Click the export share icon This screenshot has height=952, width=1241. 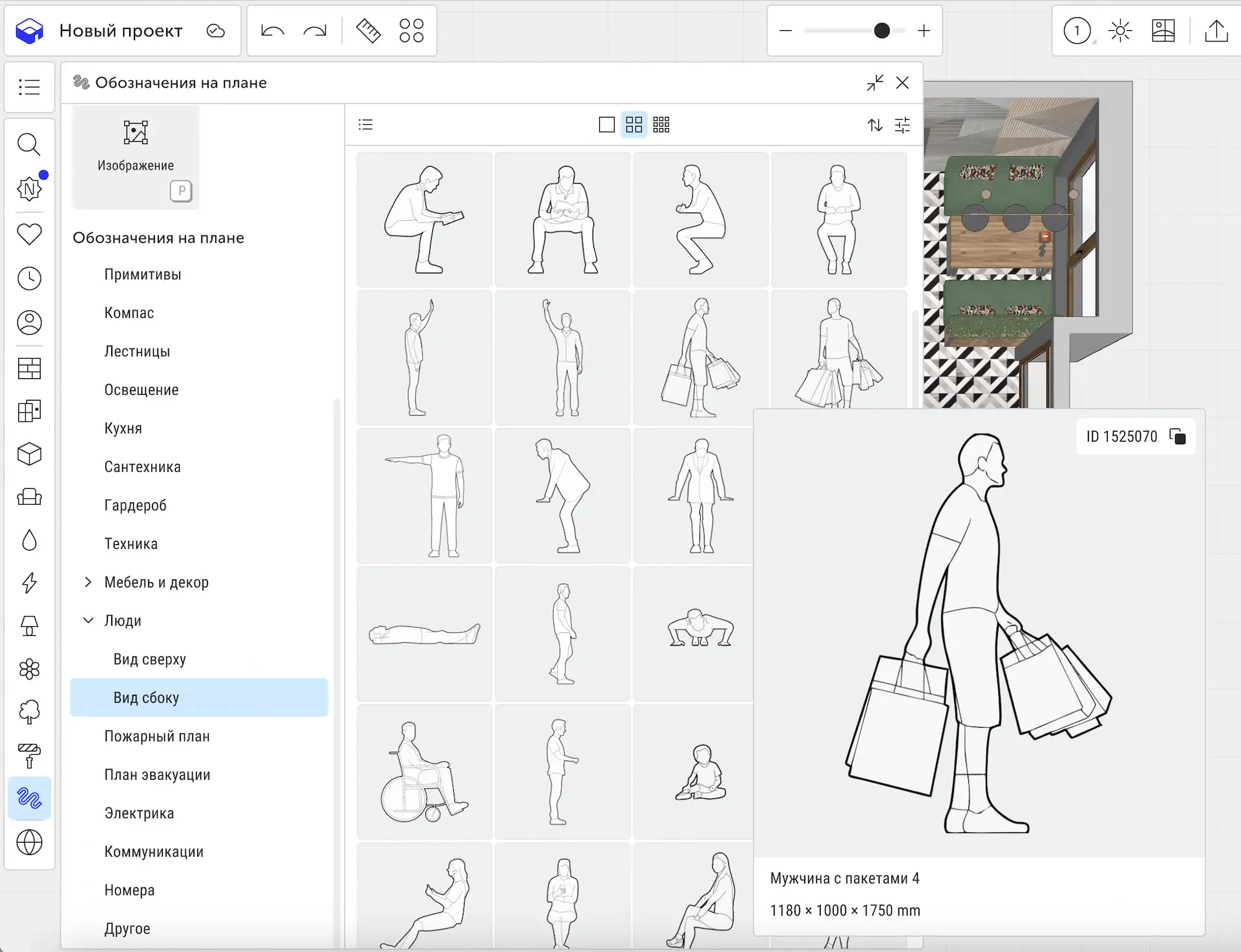coord(1216,30)
